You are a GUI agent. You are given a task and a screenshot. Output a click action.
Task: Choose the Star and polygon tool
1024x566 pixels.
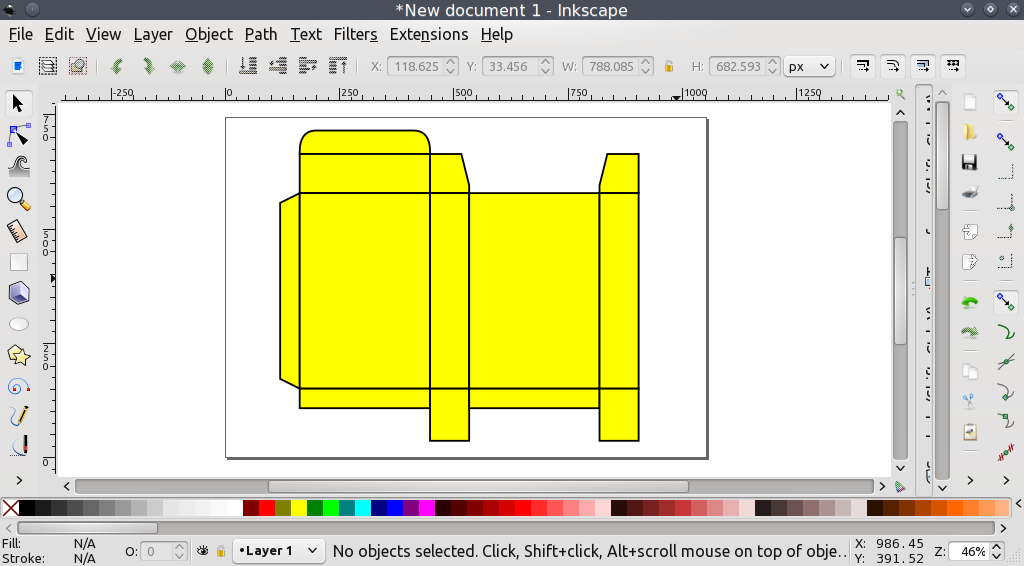tap(18, 355)
